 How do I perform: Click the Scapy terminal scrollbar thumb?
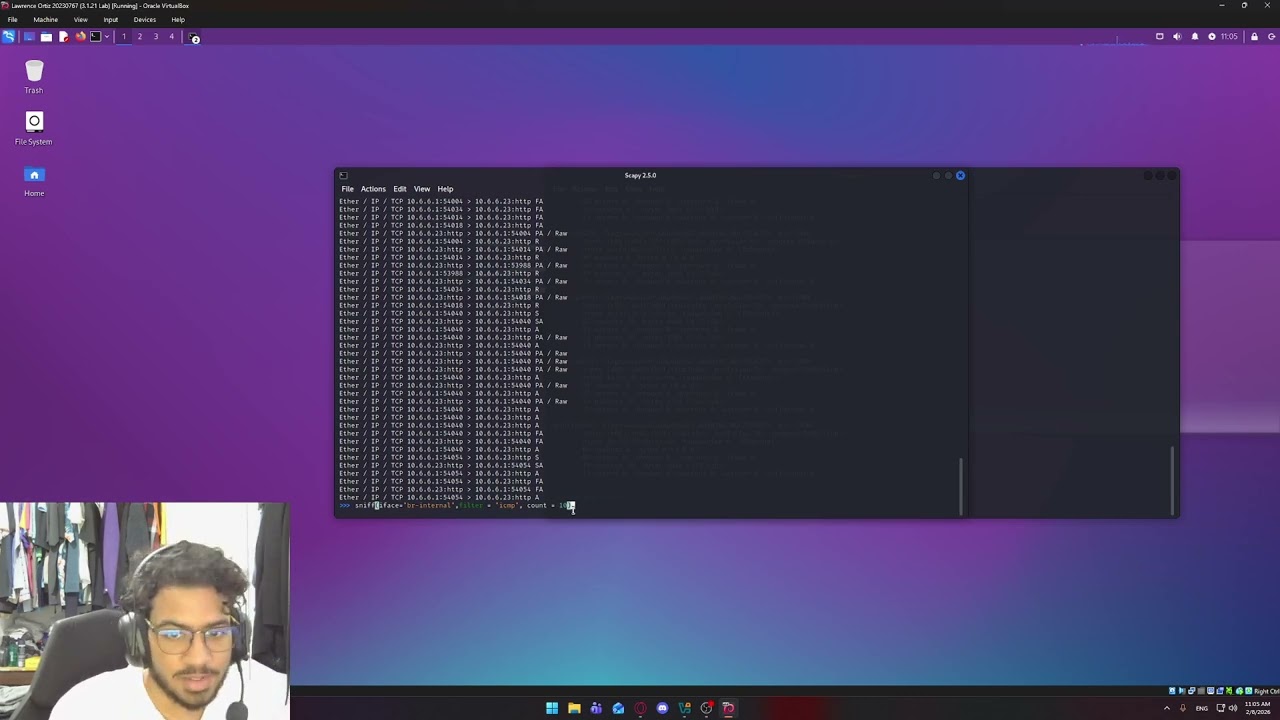[961, 485]
